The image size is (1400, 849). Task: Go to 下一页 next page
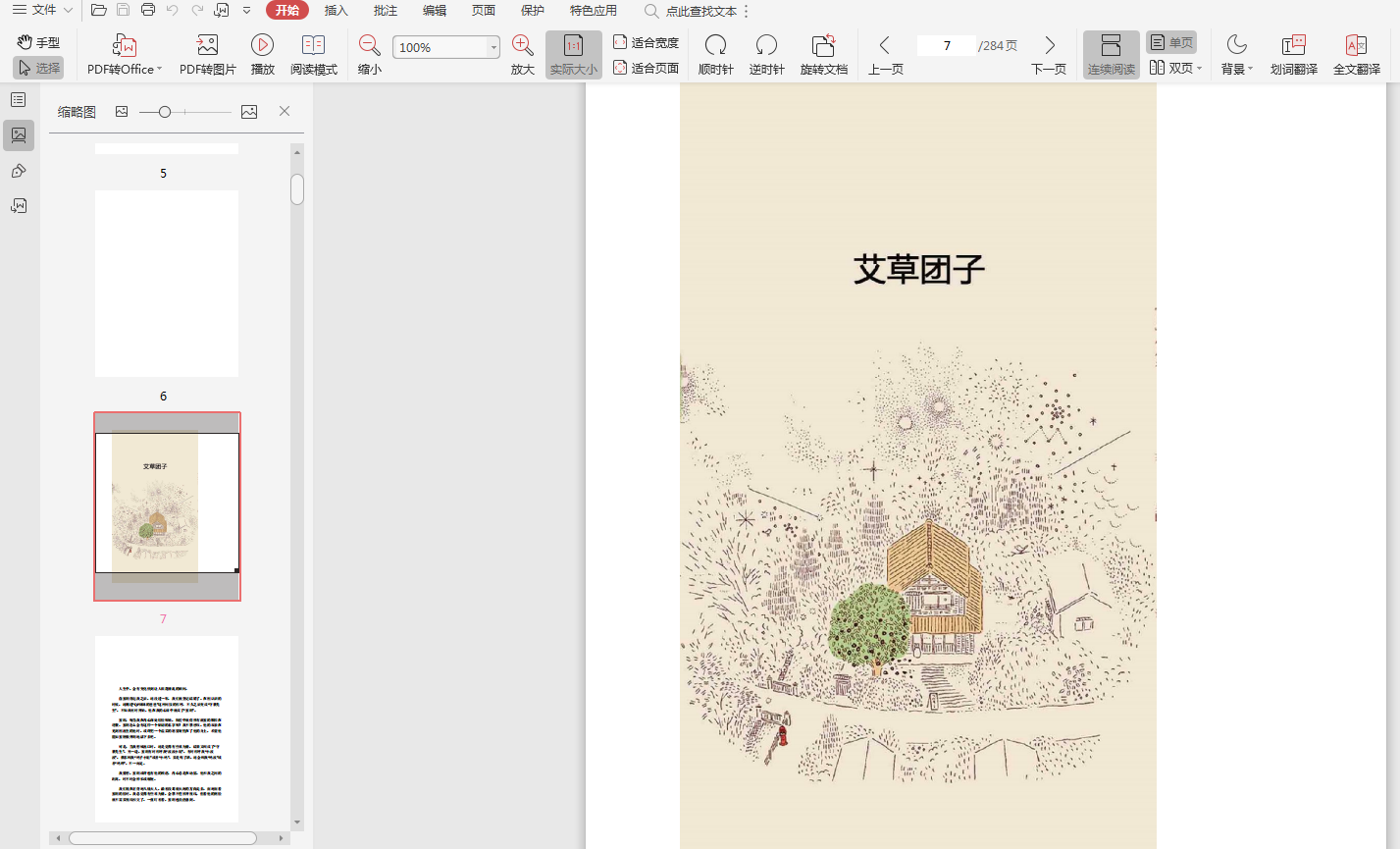coord(1049,54)
